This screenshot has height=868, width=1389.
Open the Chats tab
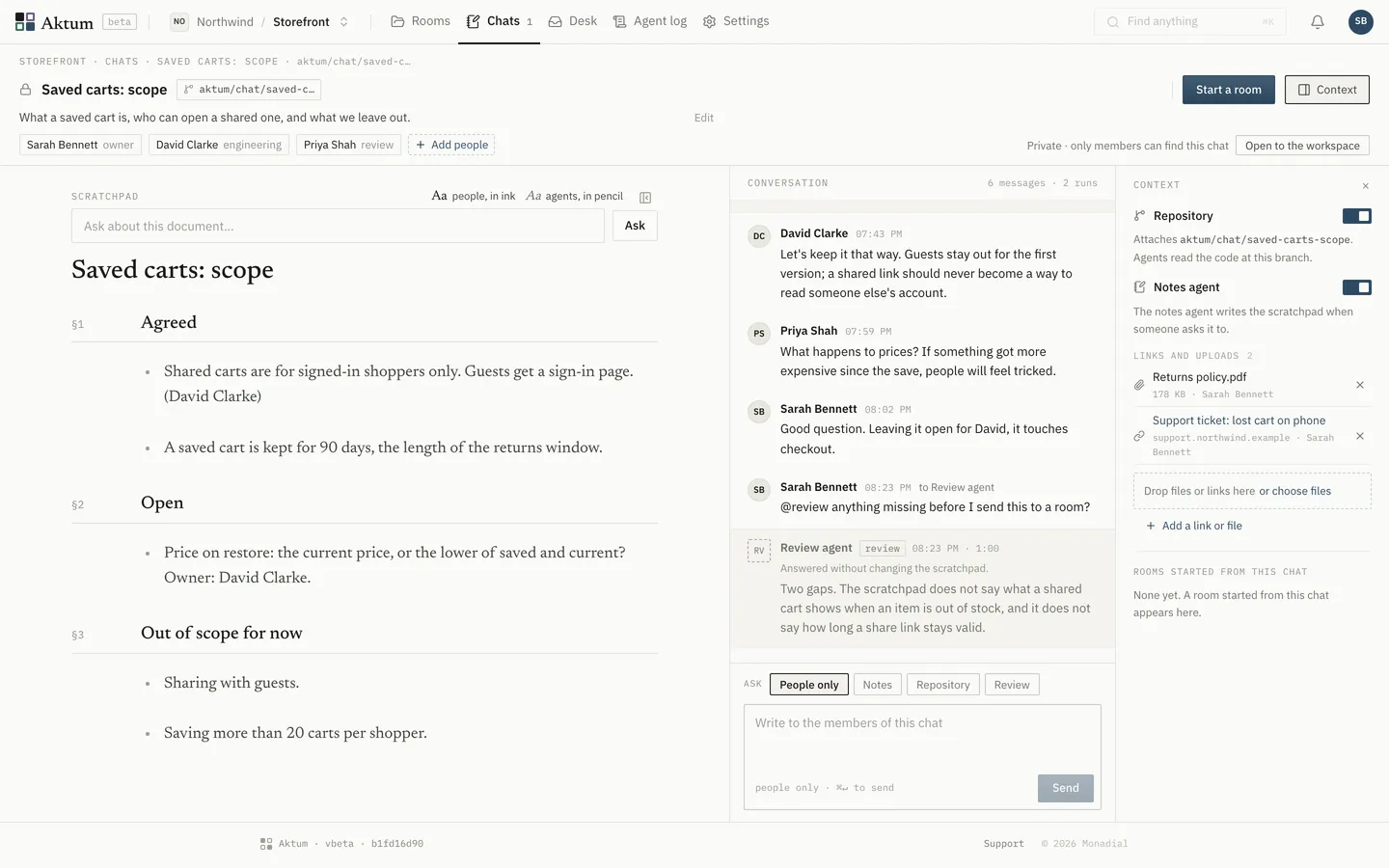pyautogui.click(x=500, y=21)
